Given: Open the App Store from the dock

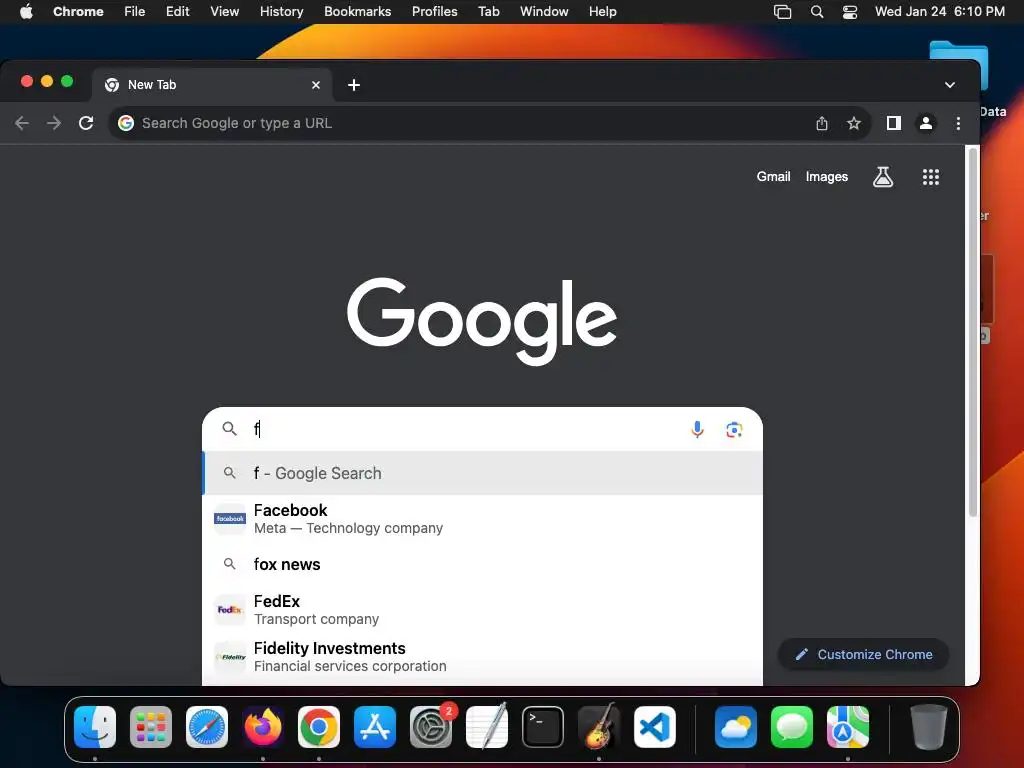Looking at the screenshot, I should click(x=375, y=727).
